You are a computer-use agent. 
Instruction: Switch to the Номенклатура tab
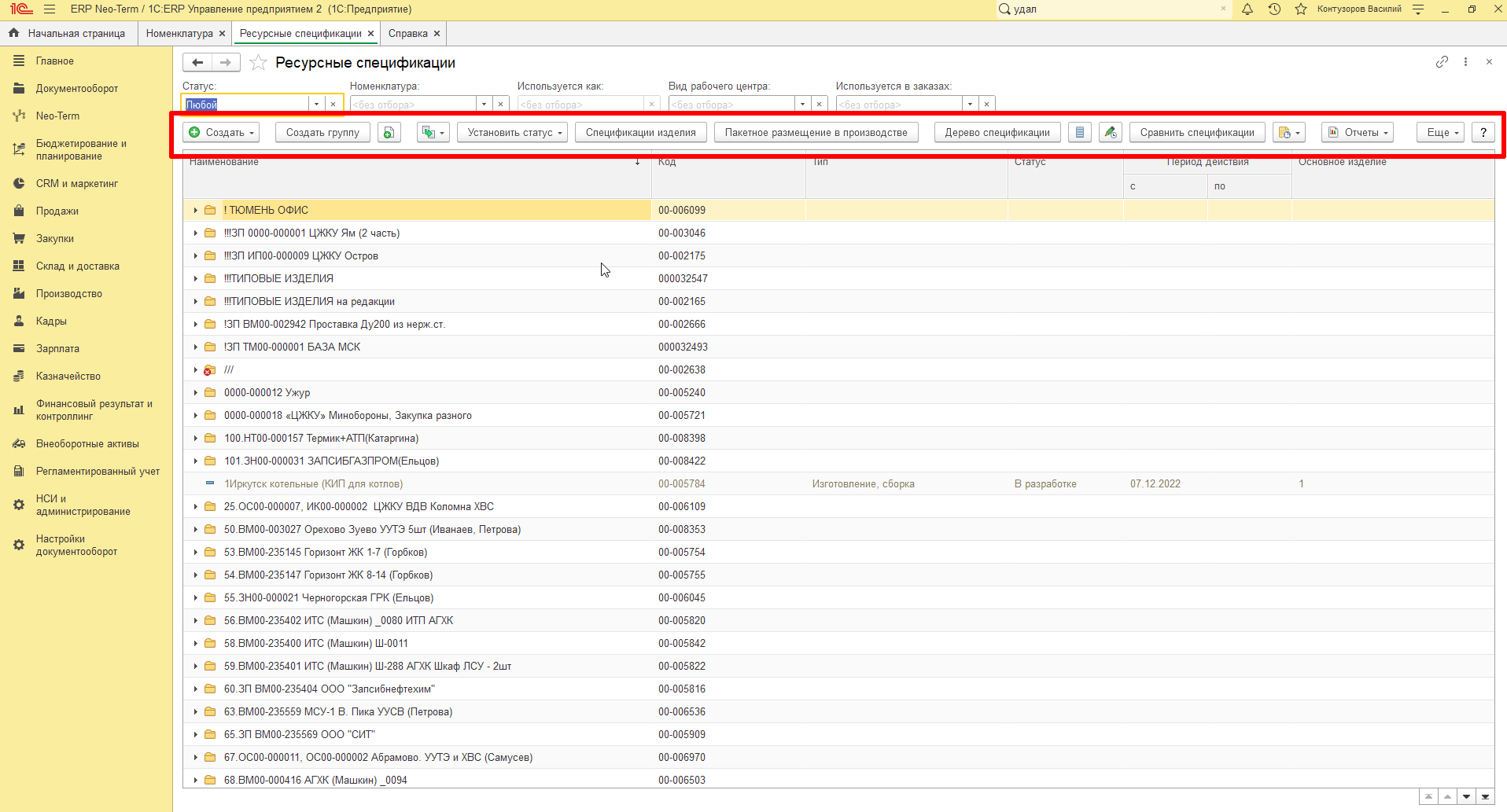click(x=179, y=34)
